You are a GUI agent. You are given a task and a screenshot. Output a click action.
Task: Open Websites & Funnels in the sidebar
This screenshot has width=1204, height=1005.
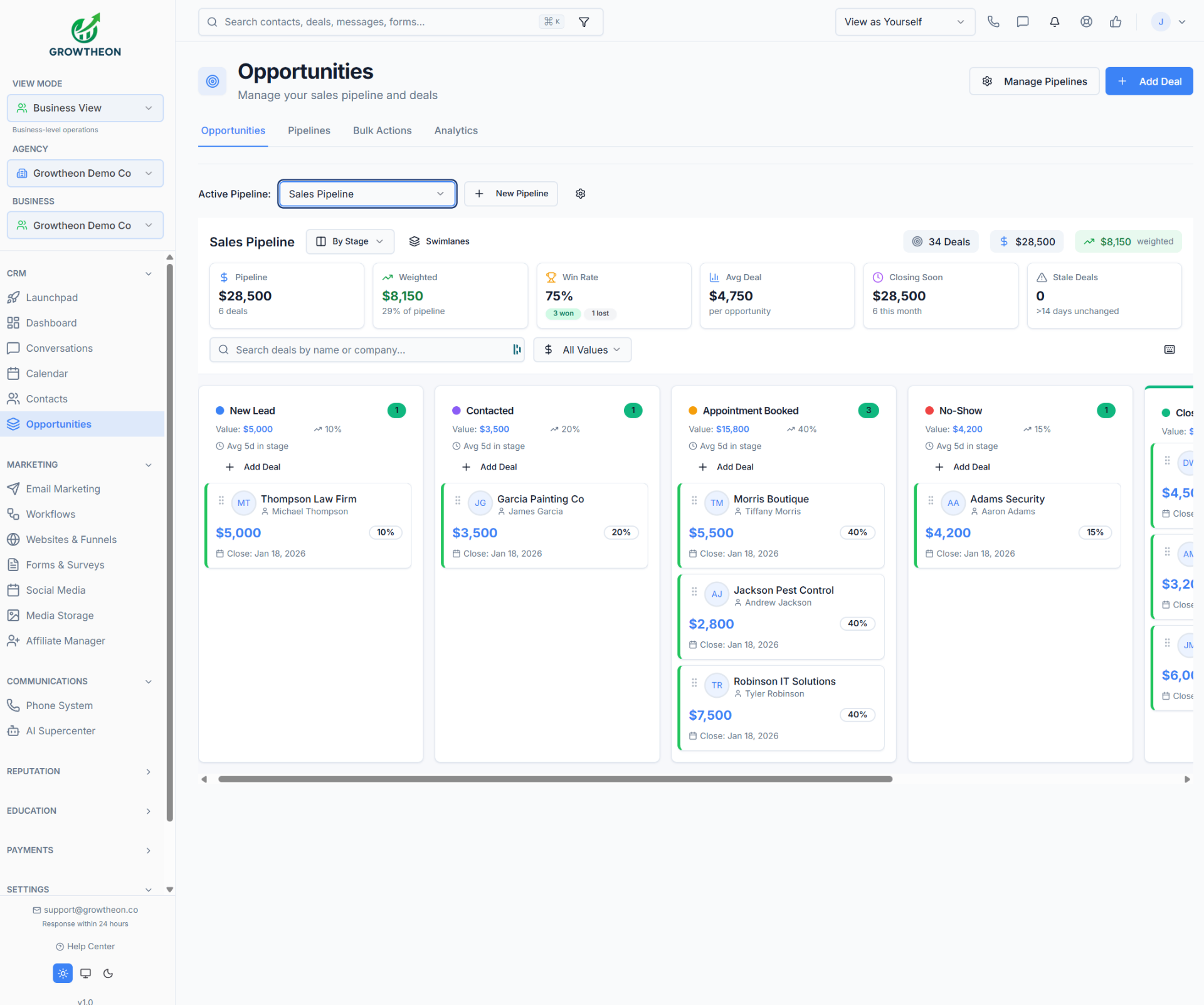point(82,539)
